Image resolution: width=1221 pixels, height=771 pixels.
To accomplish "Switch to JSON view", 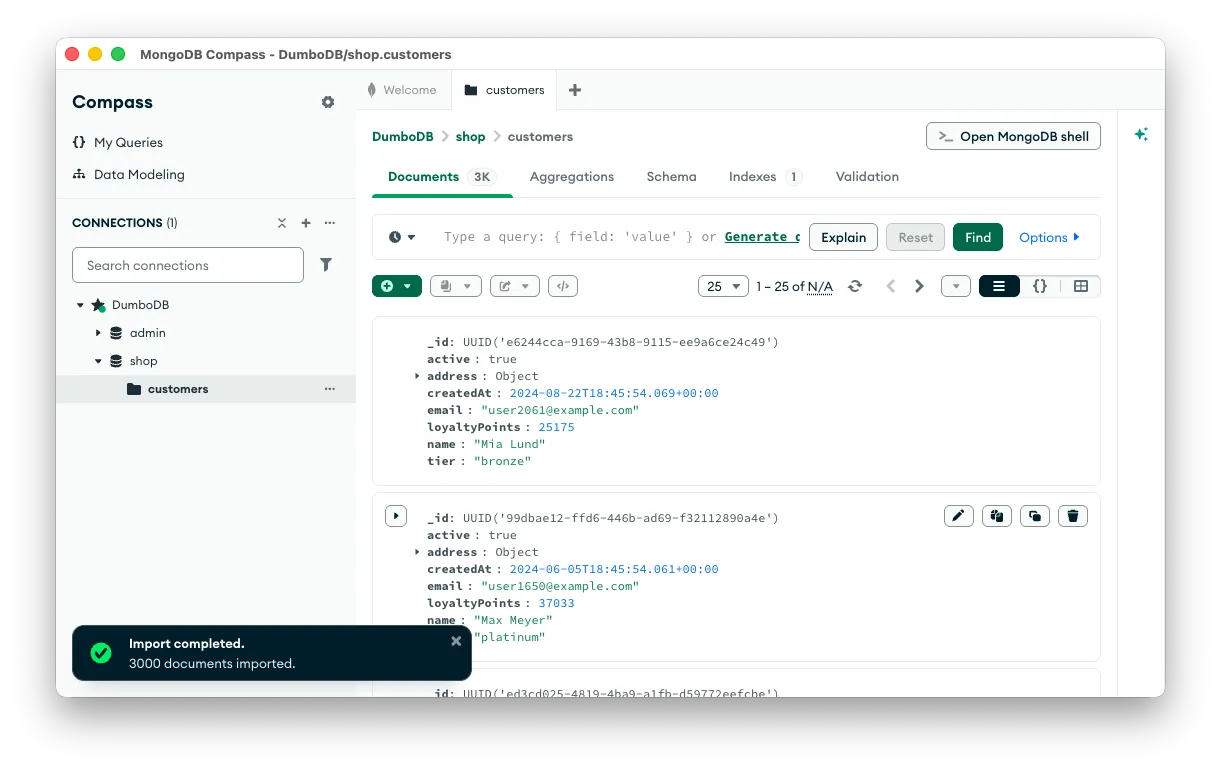I will (x=1040, y=286).
